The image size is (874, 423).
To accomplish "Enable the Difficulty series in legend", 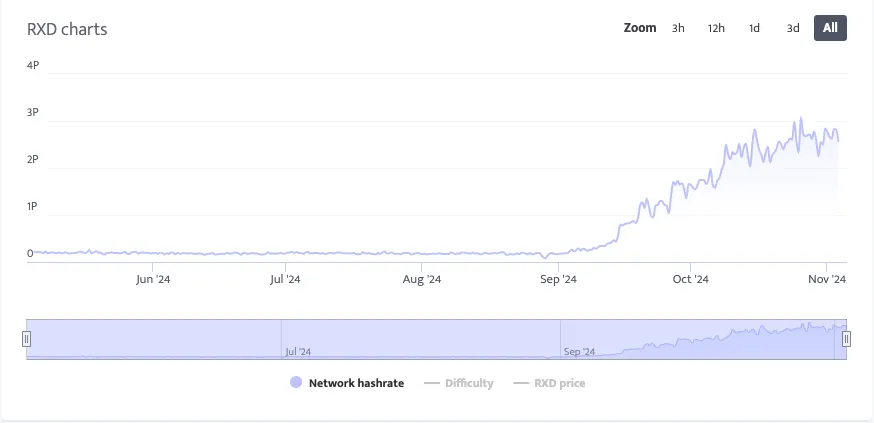I will (x=469, y=383).
